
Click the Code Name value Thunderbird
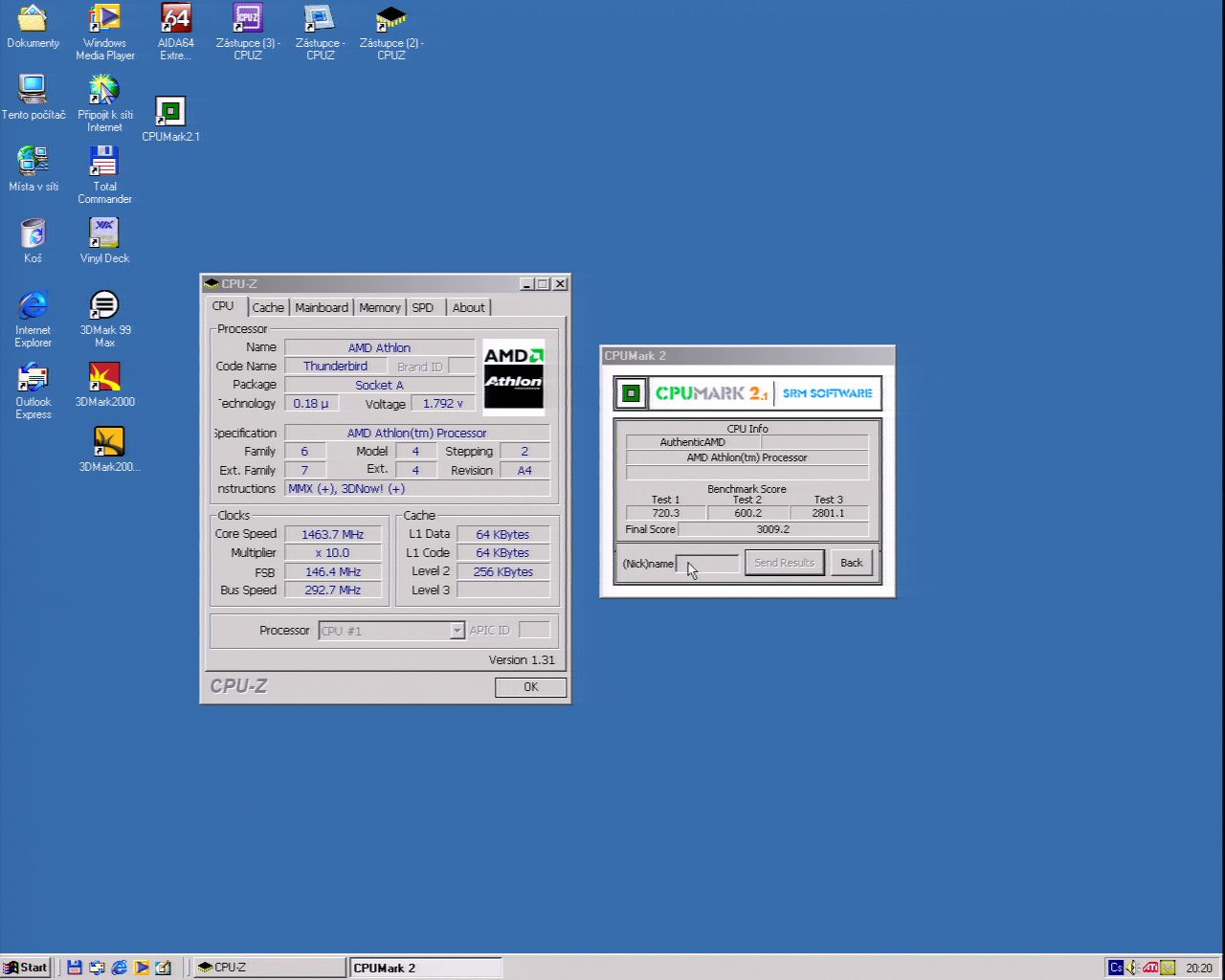(335, 367)
